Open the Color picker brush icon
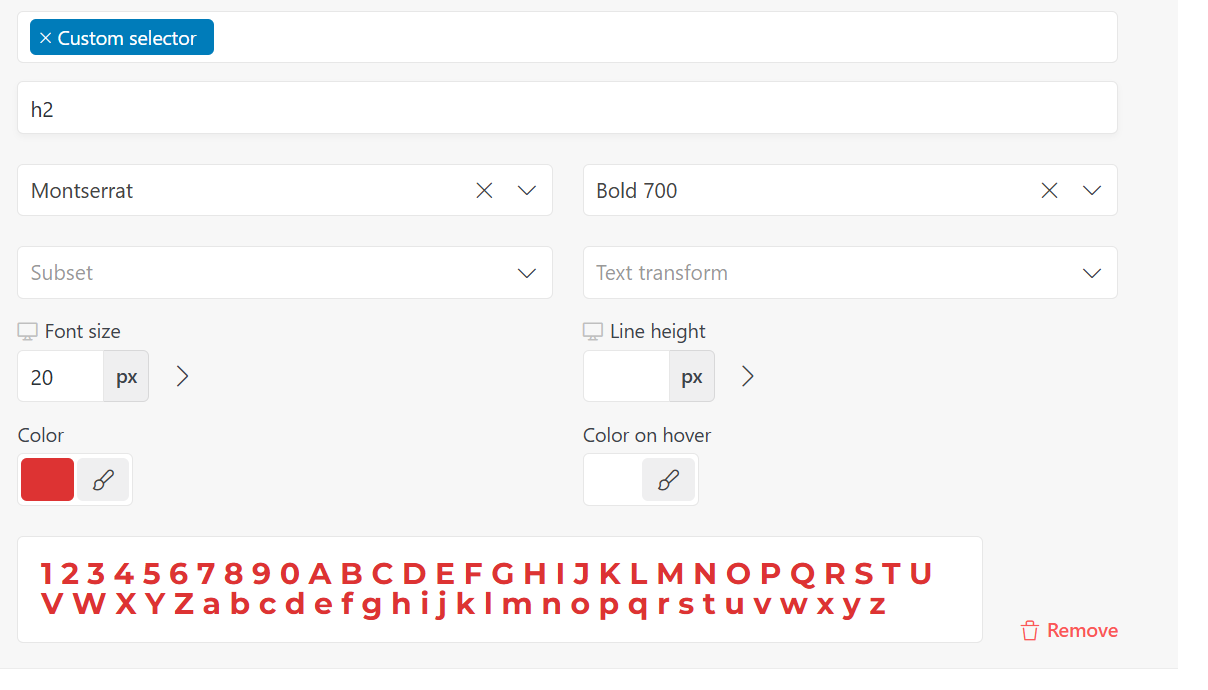Viewport: 1208px width, 690px height. pos(103,480)
